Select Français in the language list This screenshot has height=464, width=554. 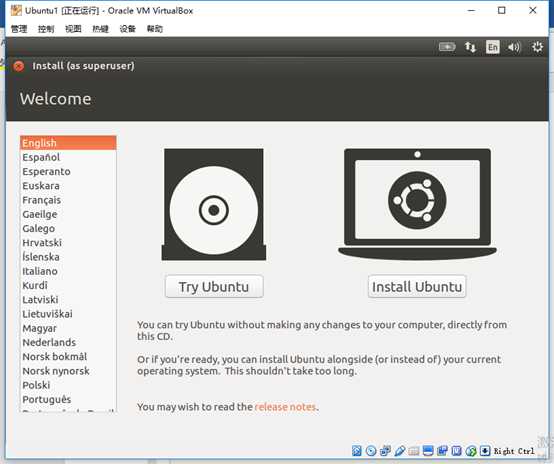coord(68,200)
